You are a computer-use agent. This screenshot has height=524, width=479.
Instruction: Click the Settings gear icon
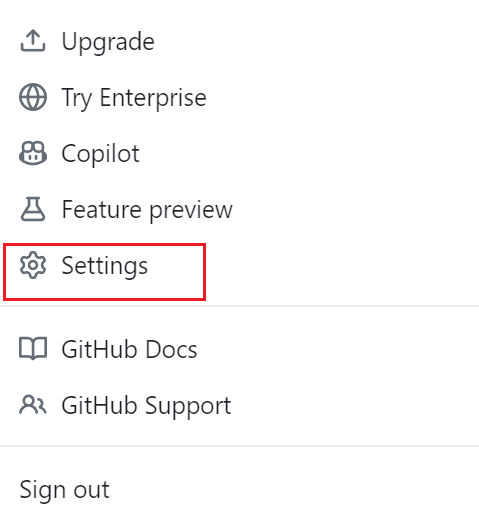point(33,265)
